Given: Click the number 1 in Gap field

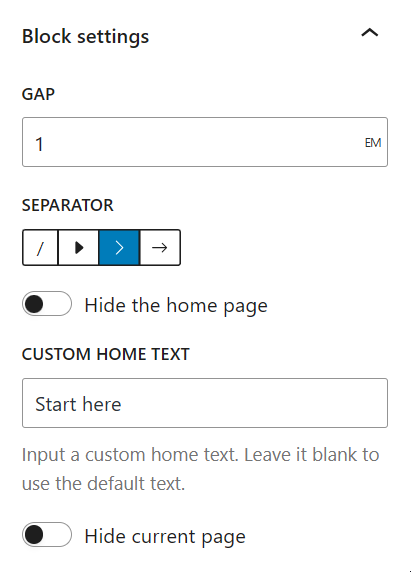Looking at the screenshot, I should (39, 144).
